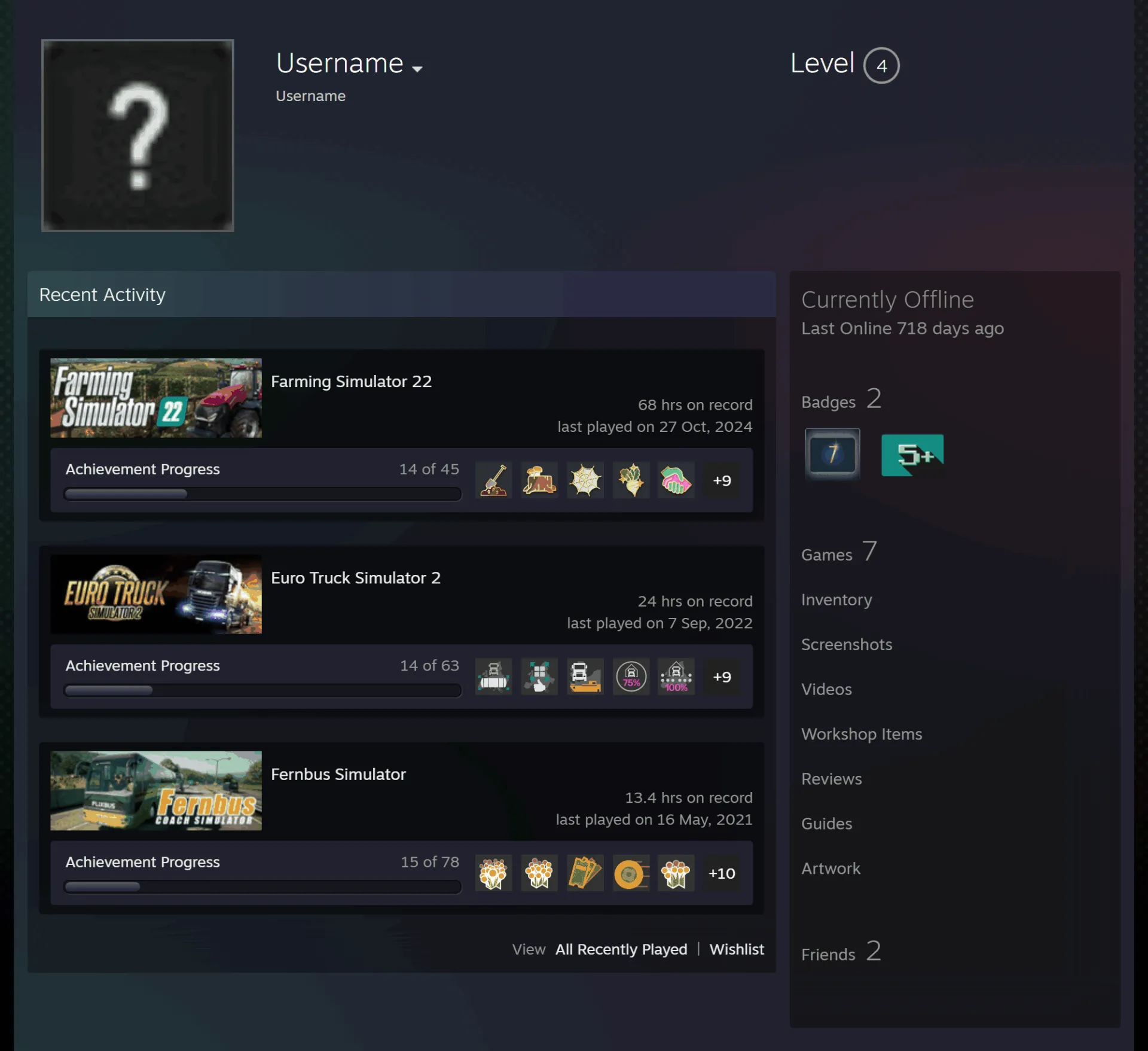Click the 100% achievement icon
Image resolution: width=1148 pixels, height=1051 pixels.
(x=676, y=677)
